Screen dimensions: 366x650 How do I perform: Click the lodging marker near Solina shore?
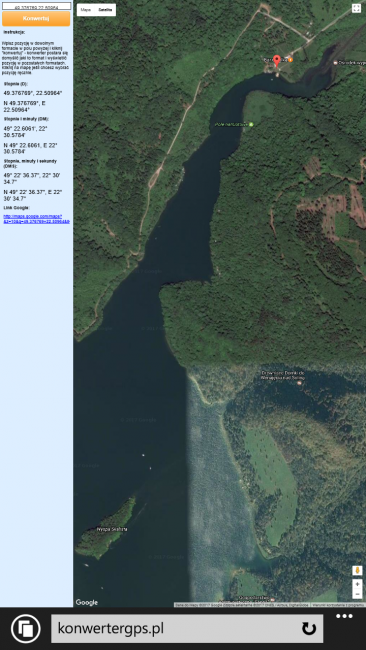(x=300, y=382)
